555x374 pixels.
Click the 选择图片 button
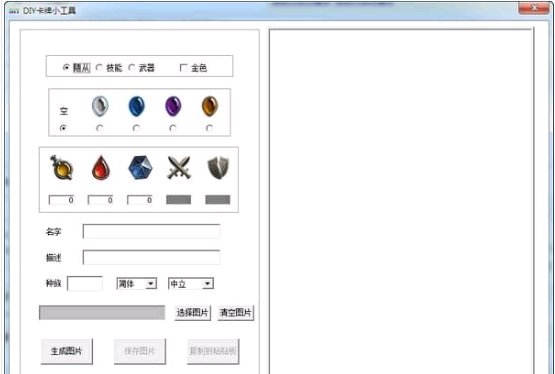pos(193,313)
